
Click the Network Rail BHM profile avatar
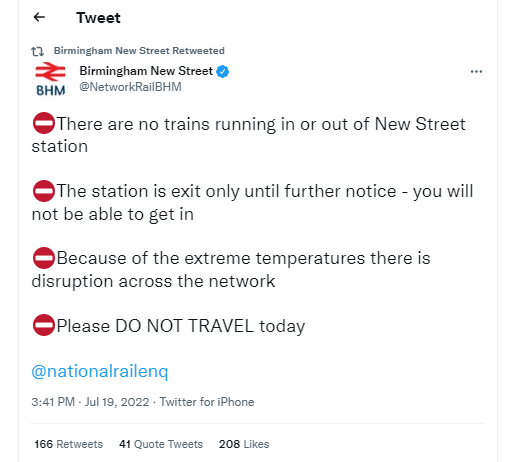coord(50,79)
